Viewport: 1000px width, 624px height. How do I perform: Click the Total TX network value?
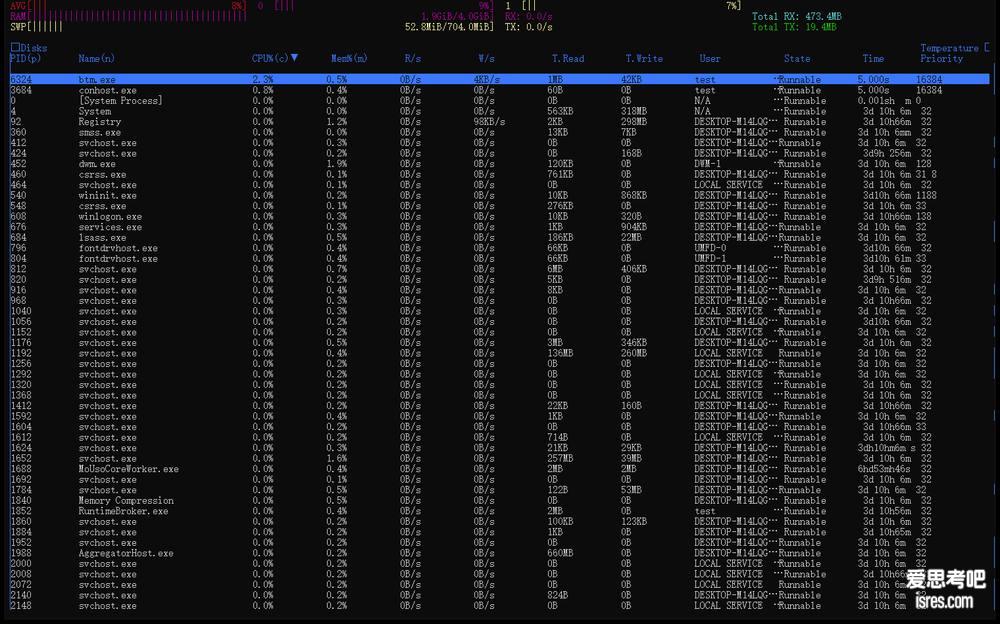tap(794, 27)
